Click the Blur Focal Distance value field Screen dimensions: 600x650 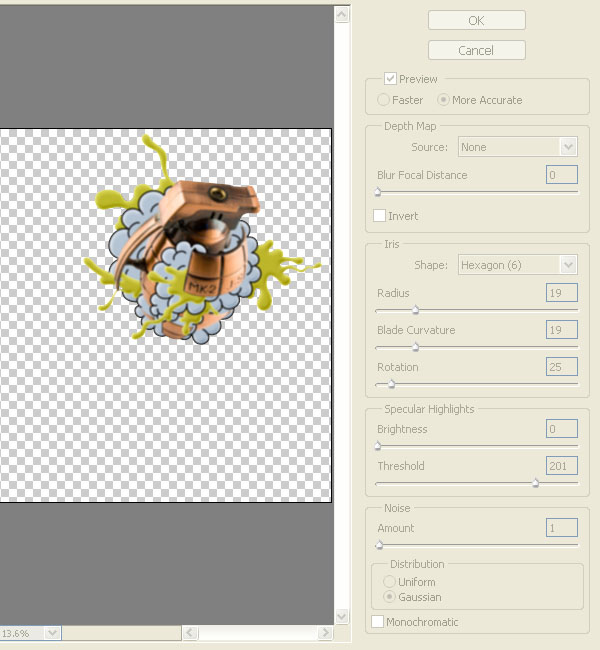[x=561, y=175]
